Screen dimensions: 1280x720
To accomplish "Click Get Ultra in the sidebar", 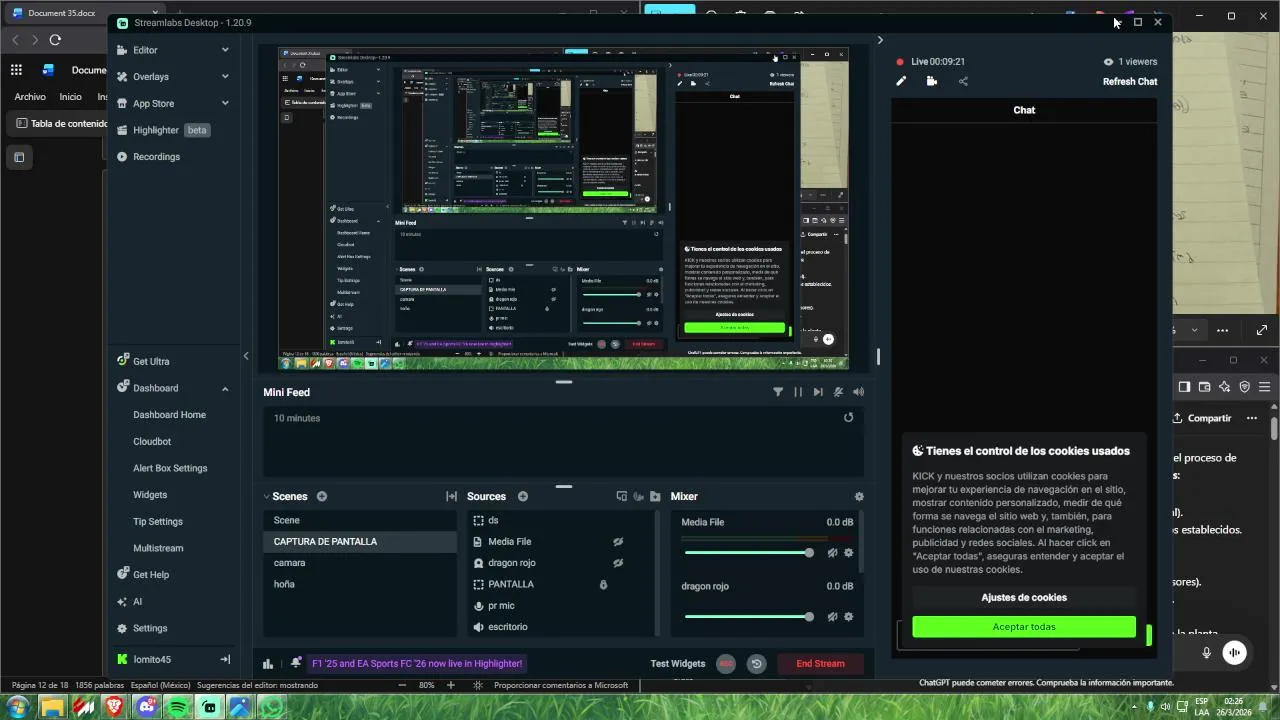I will pos(151,361).
